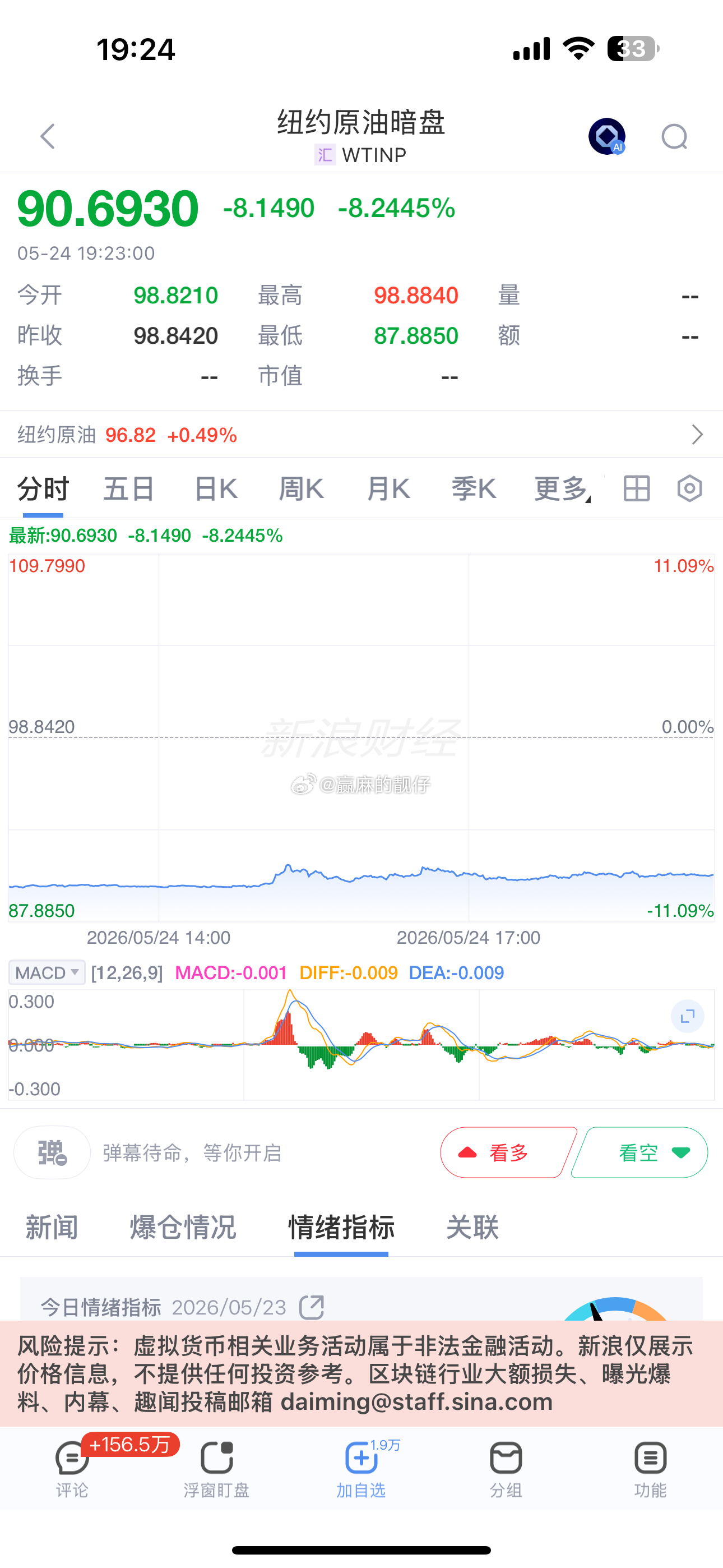The width and height of the screenshot is (723, 1568).
Task: Tap the +156.5万 comment count badge
Action: (x=130, y=1444)
